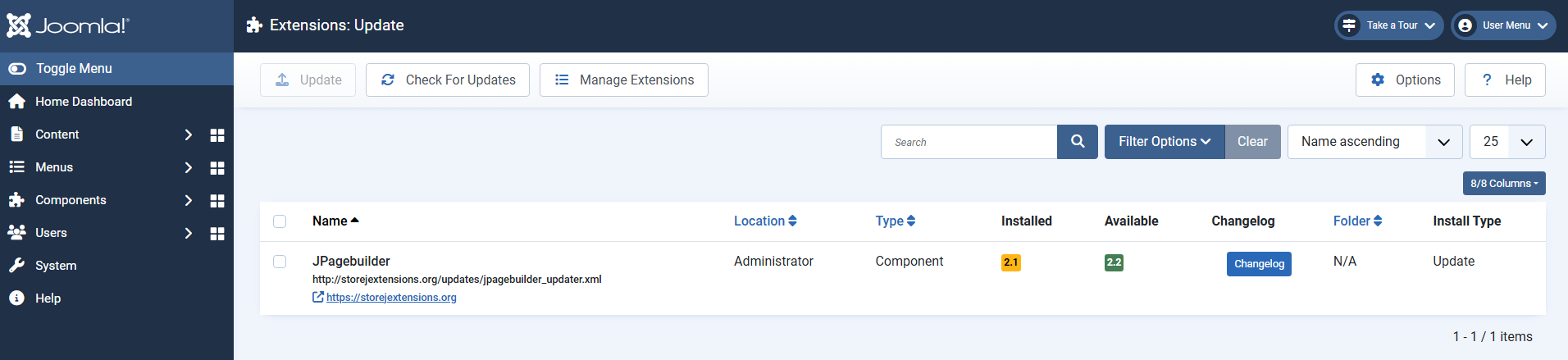Open the 25 items limit dropdown

pos(1507,142)
